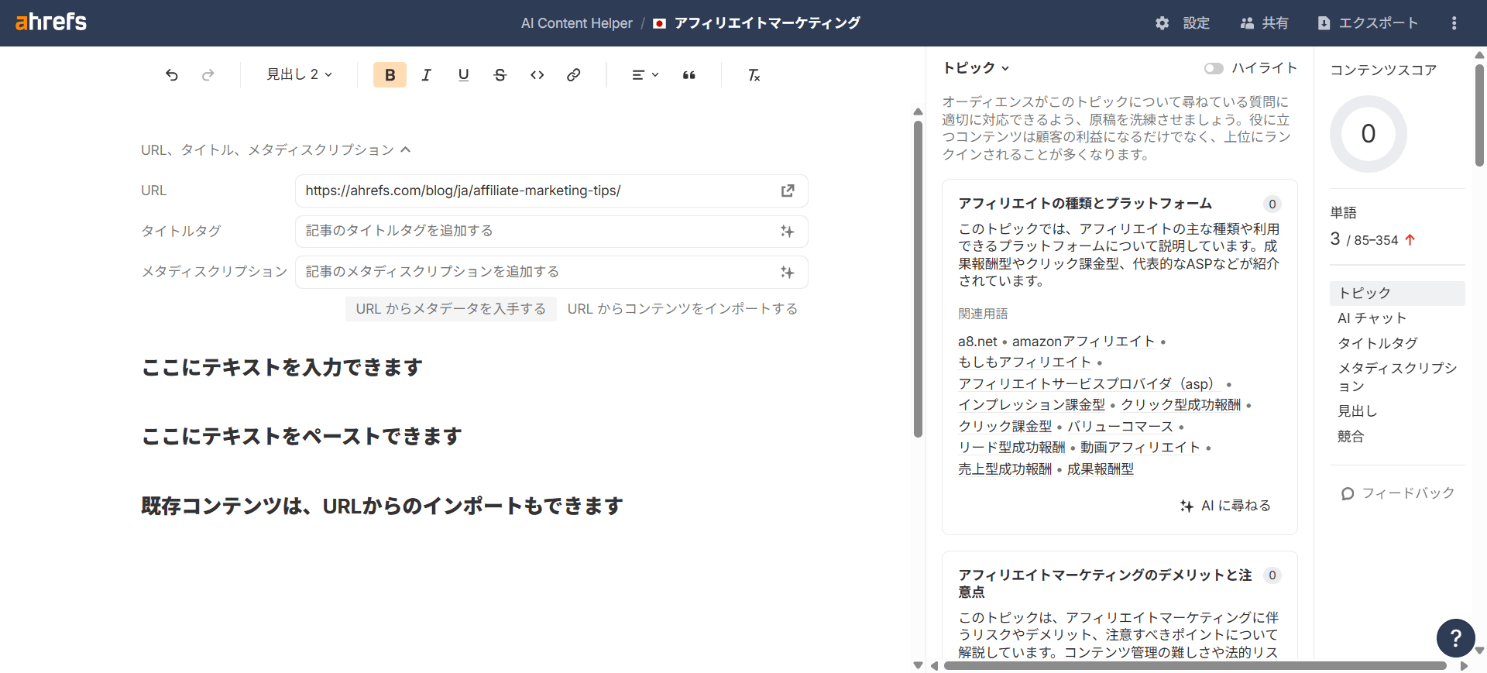This screenshot has height=673, width=1487.
Task: Toggle bold formatting button
Action: [390, 75]
